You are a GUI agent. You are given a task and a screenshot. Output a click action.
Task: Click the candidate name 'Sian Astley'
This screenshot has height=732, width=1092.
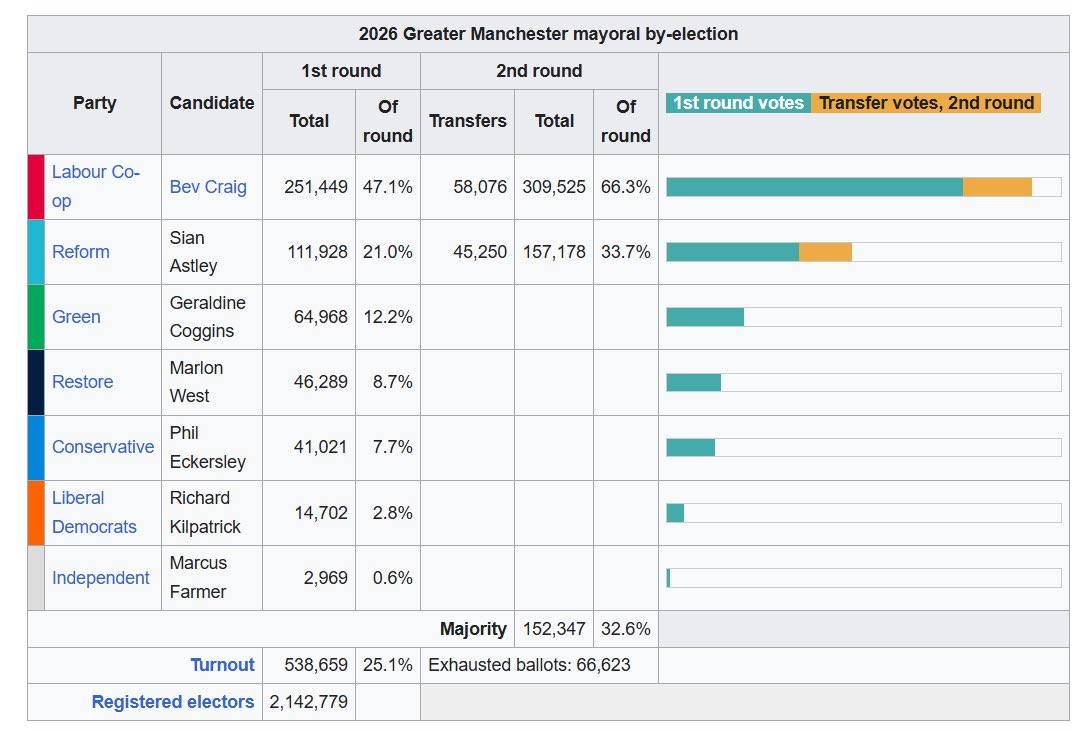[x=194, y=251]
